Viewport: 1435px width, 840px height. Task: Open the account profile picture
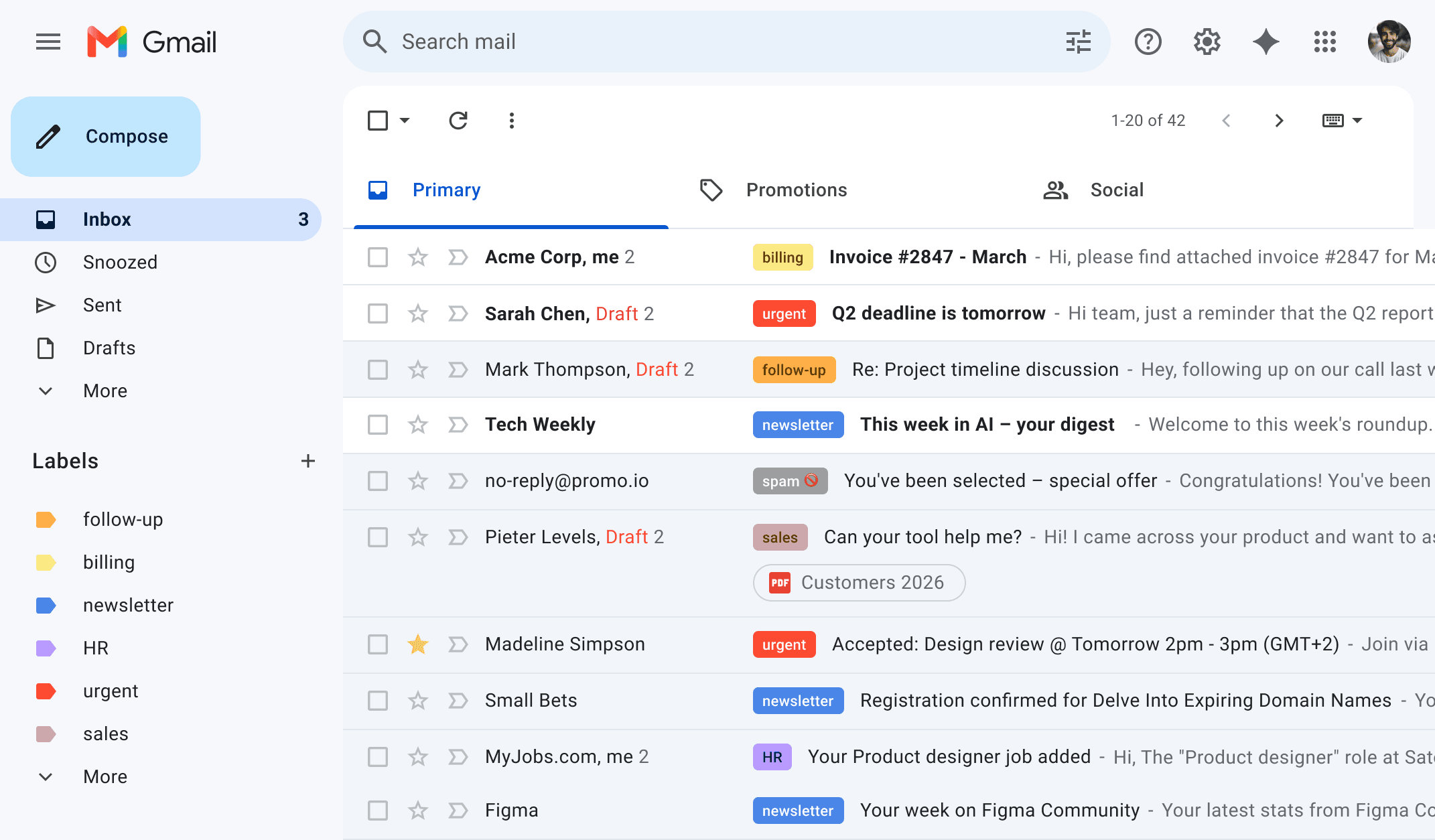pyautogui.click(x=1389, y=42)
